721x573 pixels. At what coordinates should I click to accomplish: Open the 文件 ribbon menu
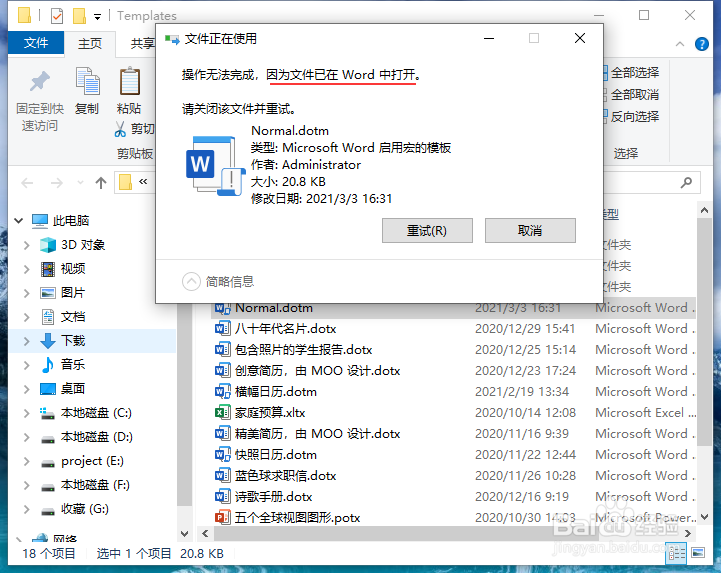[36, 43]
